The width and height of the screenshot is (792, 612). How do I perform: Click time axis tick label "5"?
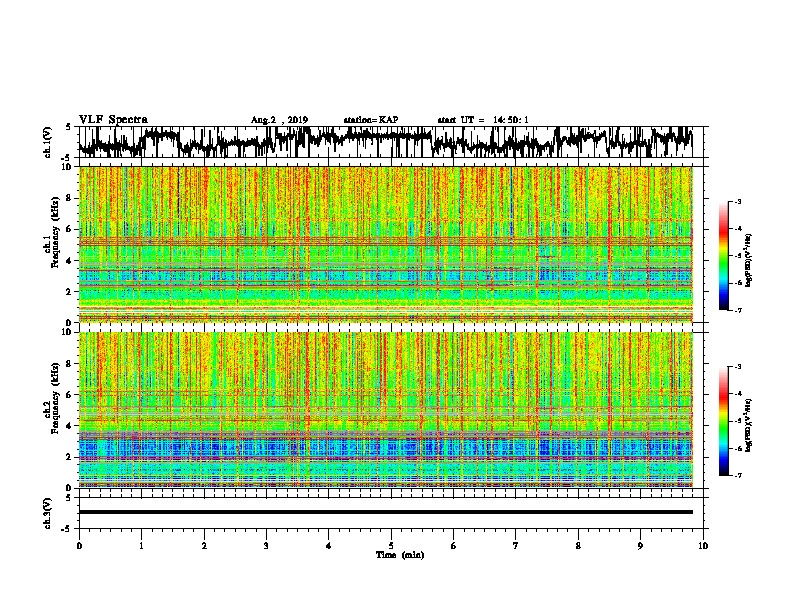coord(391,546)
